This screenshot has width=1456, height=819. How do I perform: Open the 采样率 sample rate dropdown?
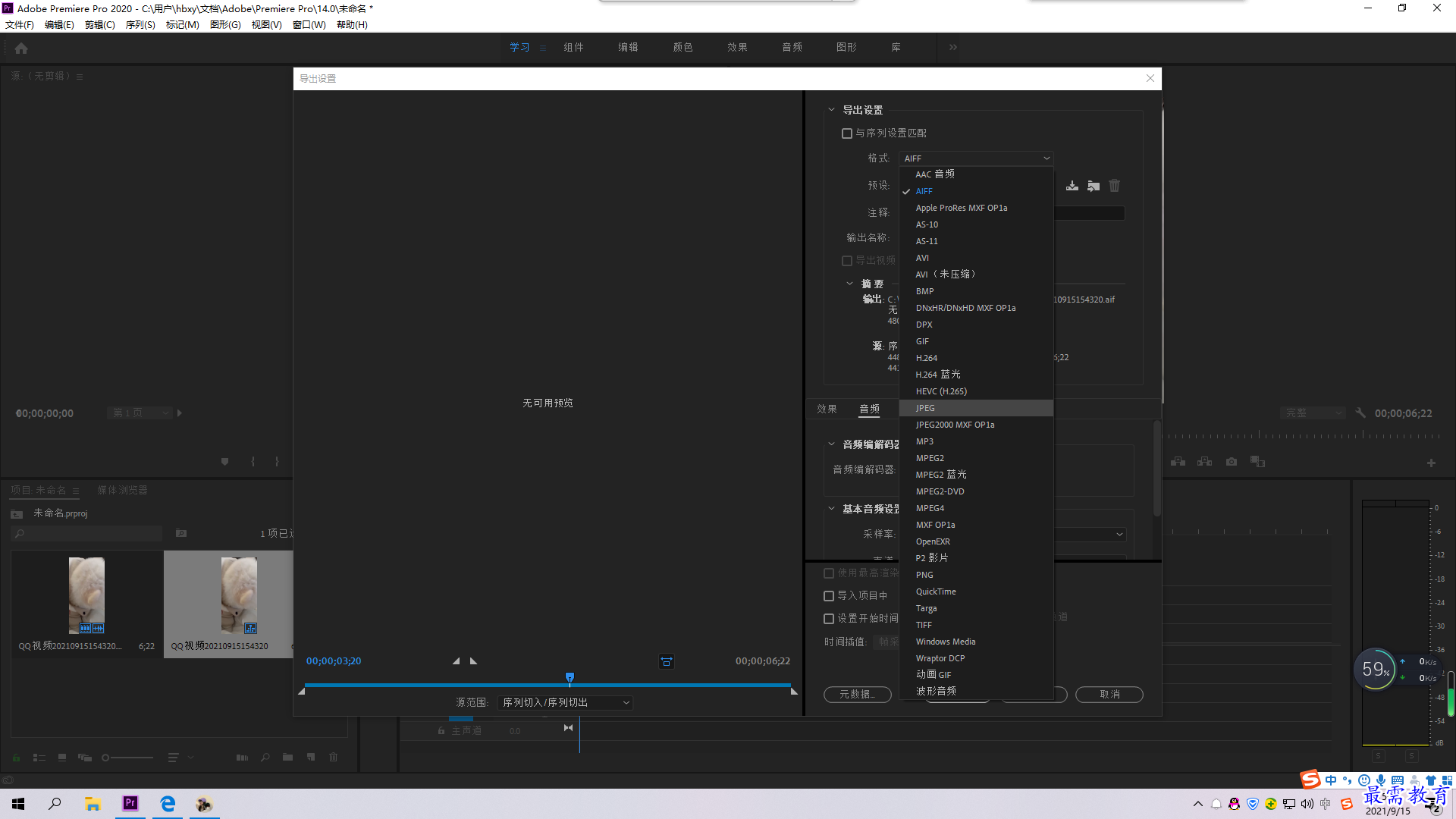pyautogui.click(x=1090, y=535)
